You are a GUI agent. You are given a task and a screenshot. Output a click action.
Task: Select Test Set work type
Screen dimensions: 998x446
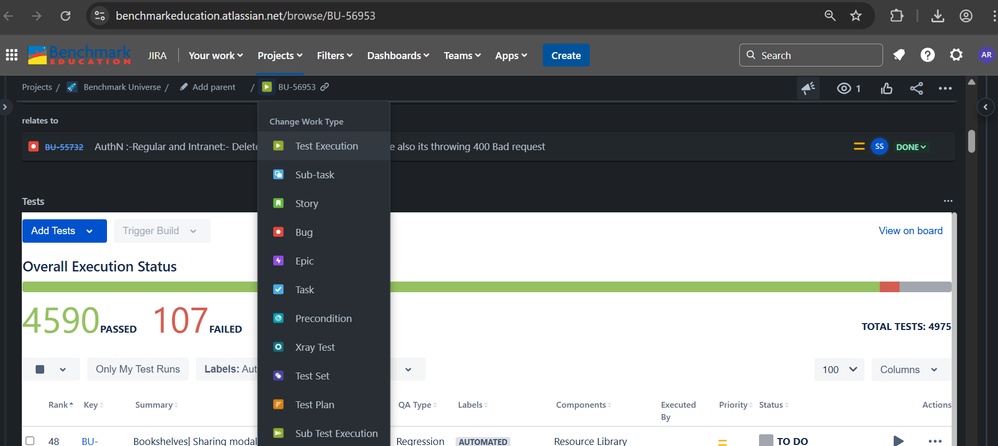point(324,376)
